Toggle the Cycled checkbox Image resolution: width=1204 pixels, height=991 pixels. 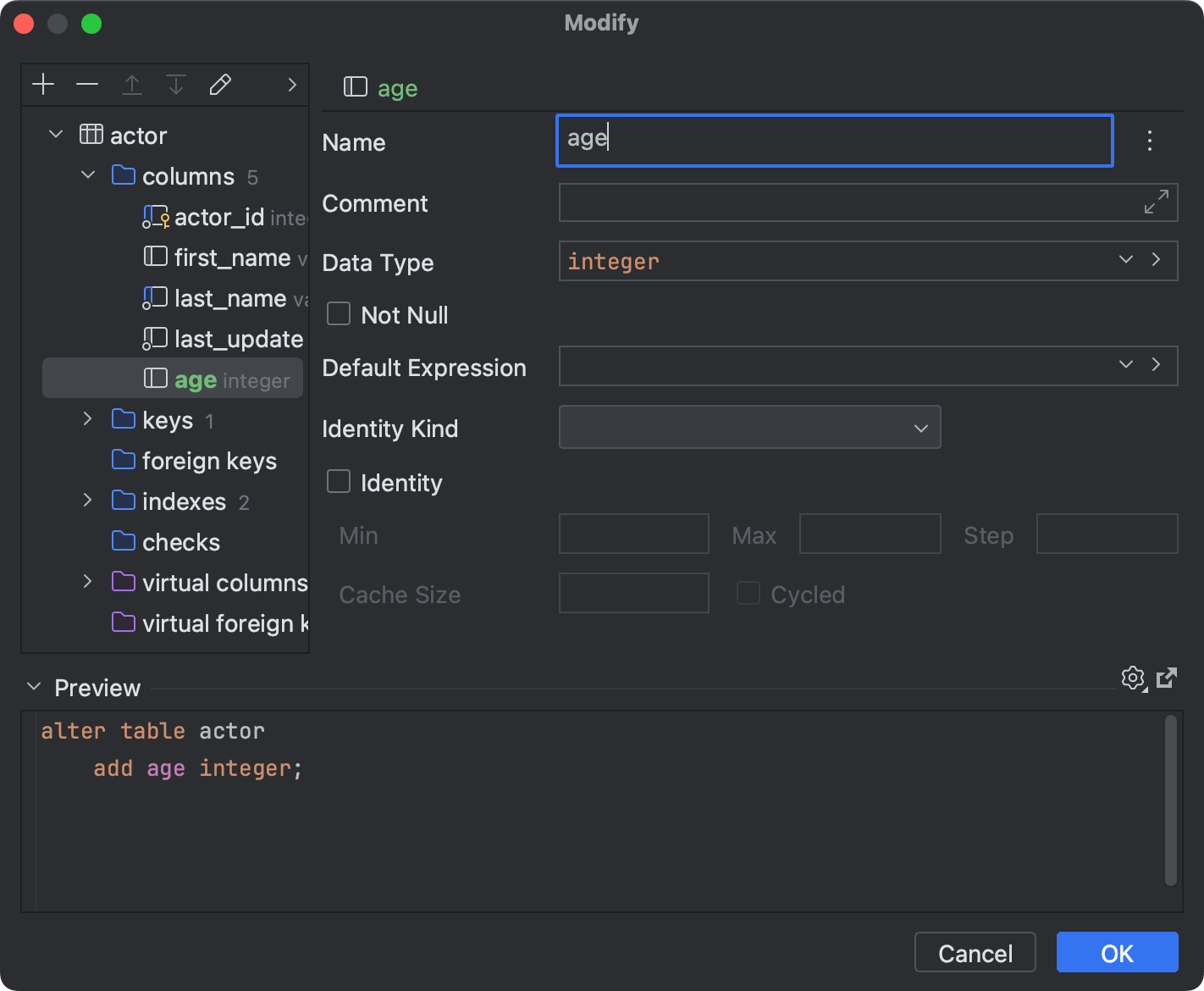748,593
